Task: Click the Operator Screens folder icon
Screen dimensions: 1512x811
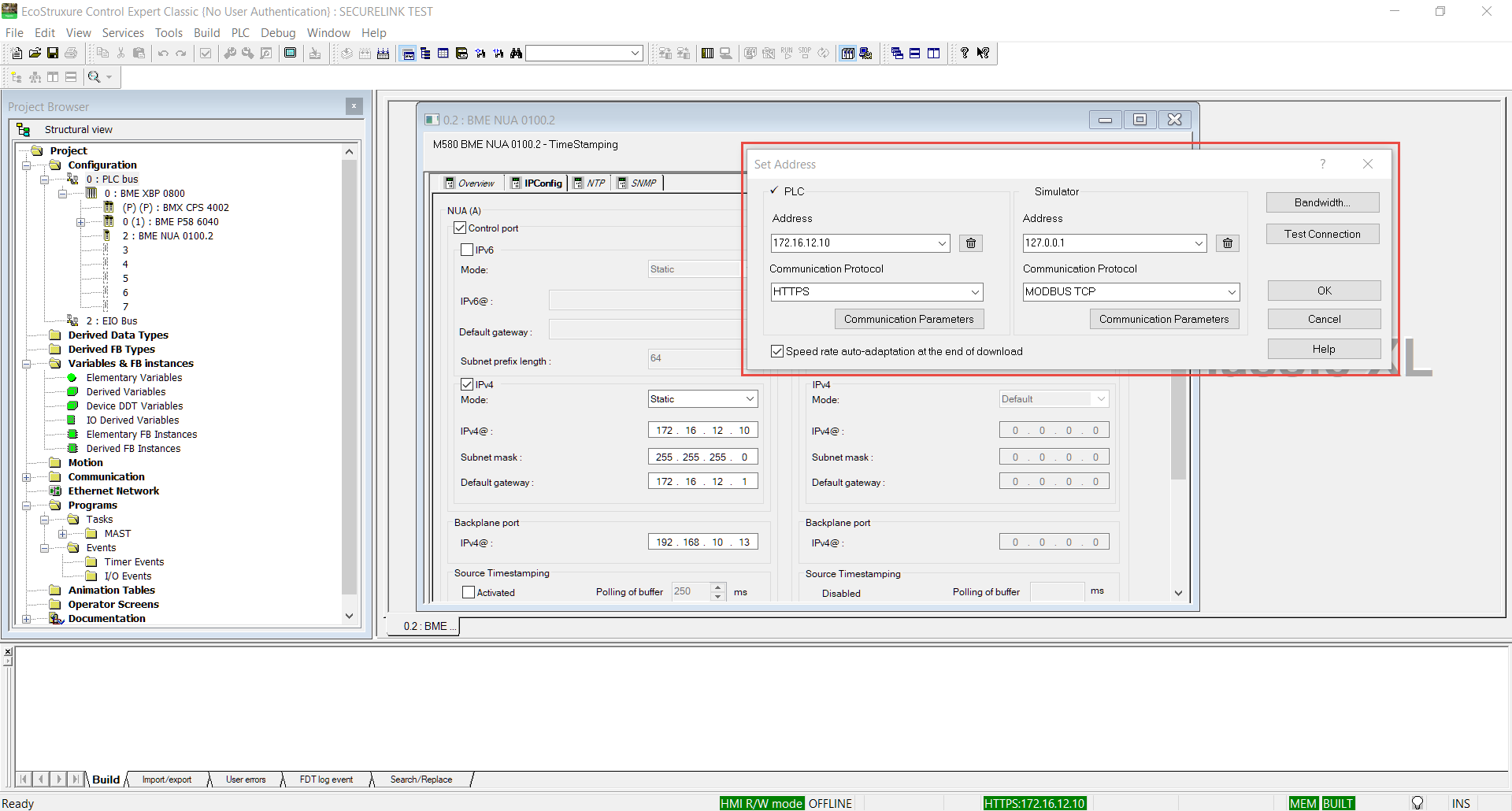Action: pyautogui.click(x=55, y=605)
